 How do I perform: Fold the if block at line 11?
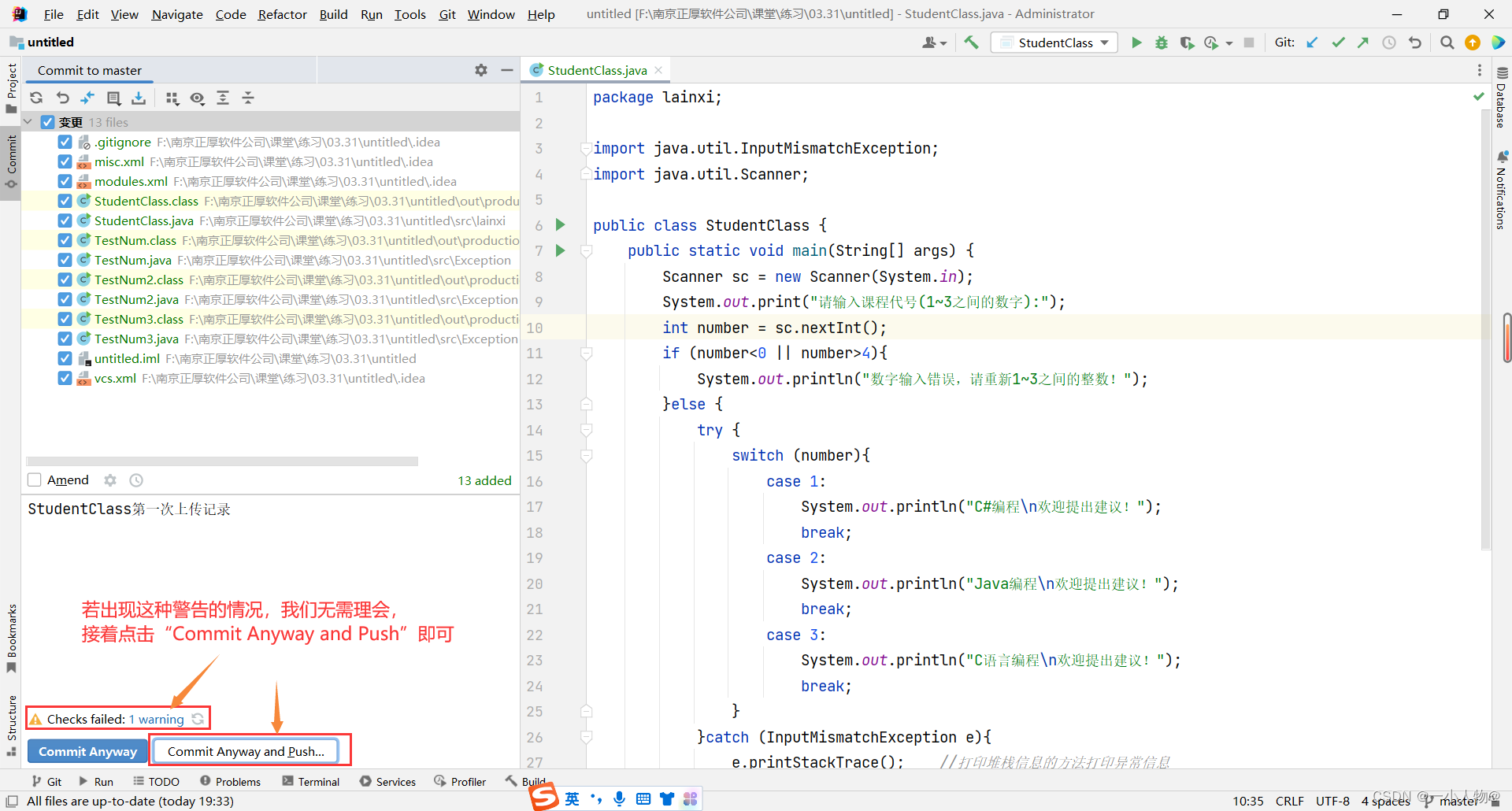[587, 354]
